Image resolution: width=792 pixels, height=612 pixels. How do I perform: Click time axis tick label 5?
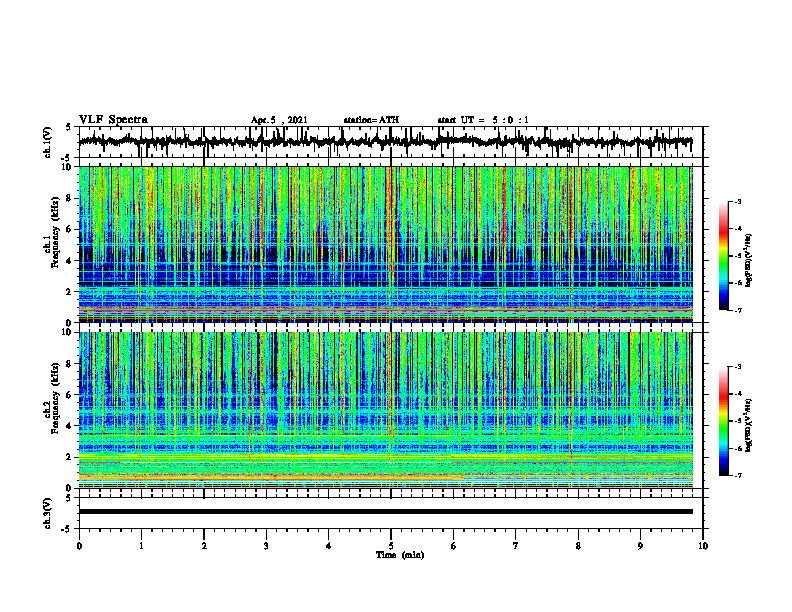point(391,546)
